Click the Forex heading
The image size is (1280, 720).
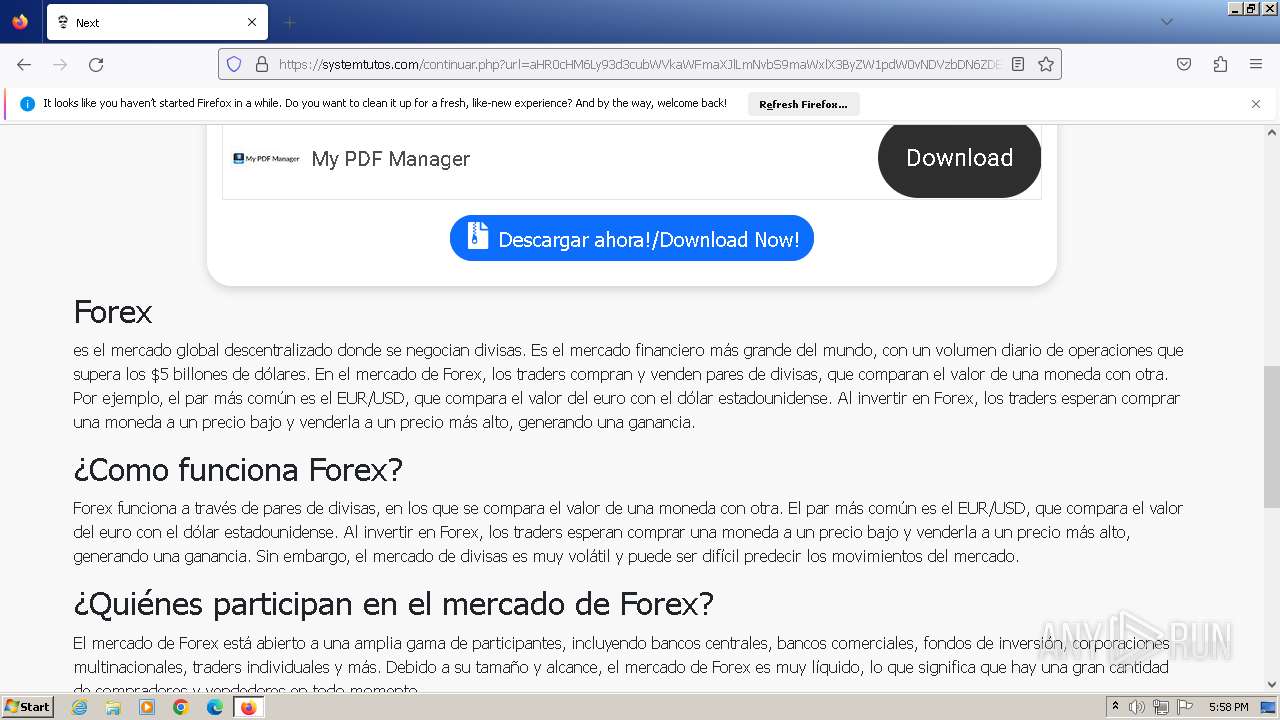pos(112,312)
